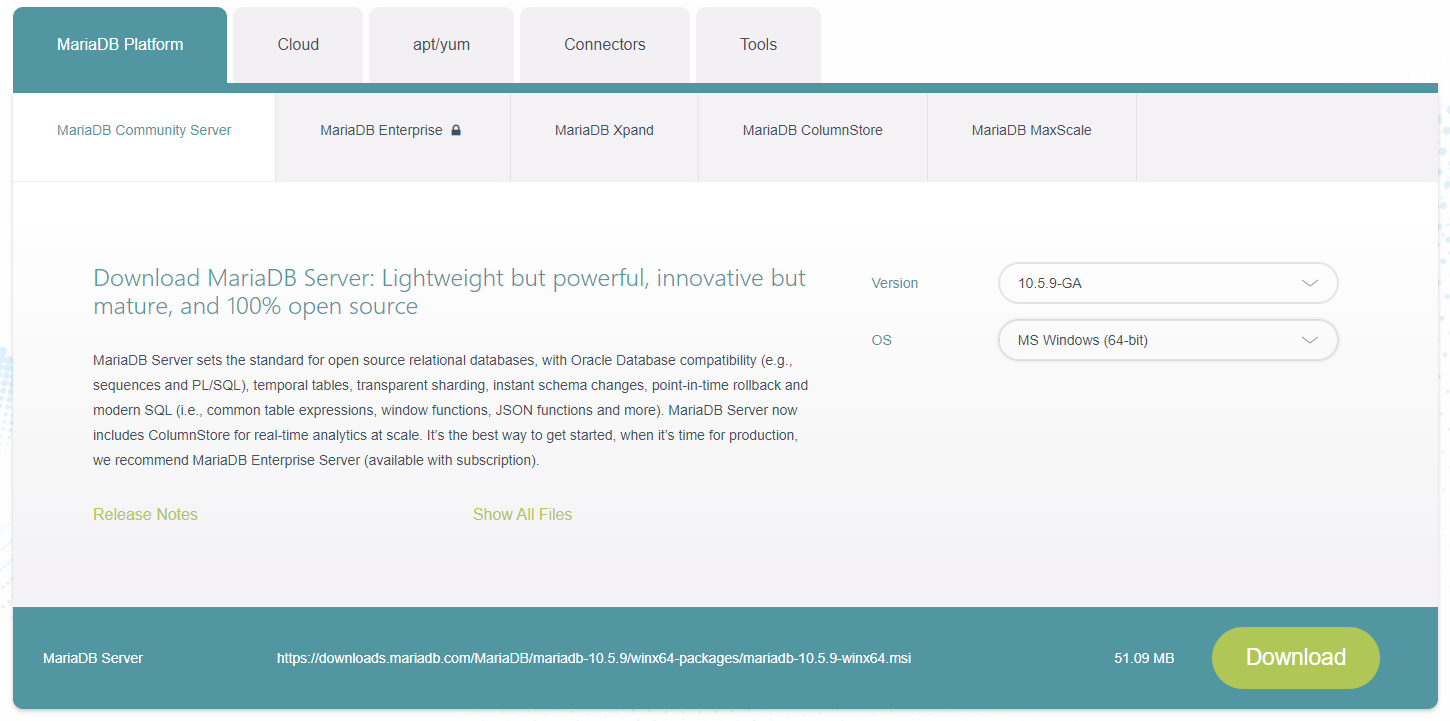Click the mariadb-10.5.9-winx64.msi download URL
This screenshot has width=1450, height=721.
coord(594,658)
